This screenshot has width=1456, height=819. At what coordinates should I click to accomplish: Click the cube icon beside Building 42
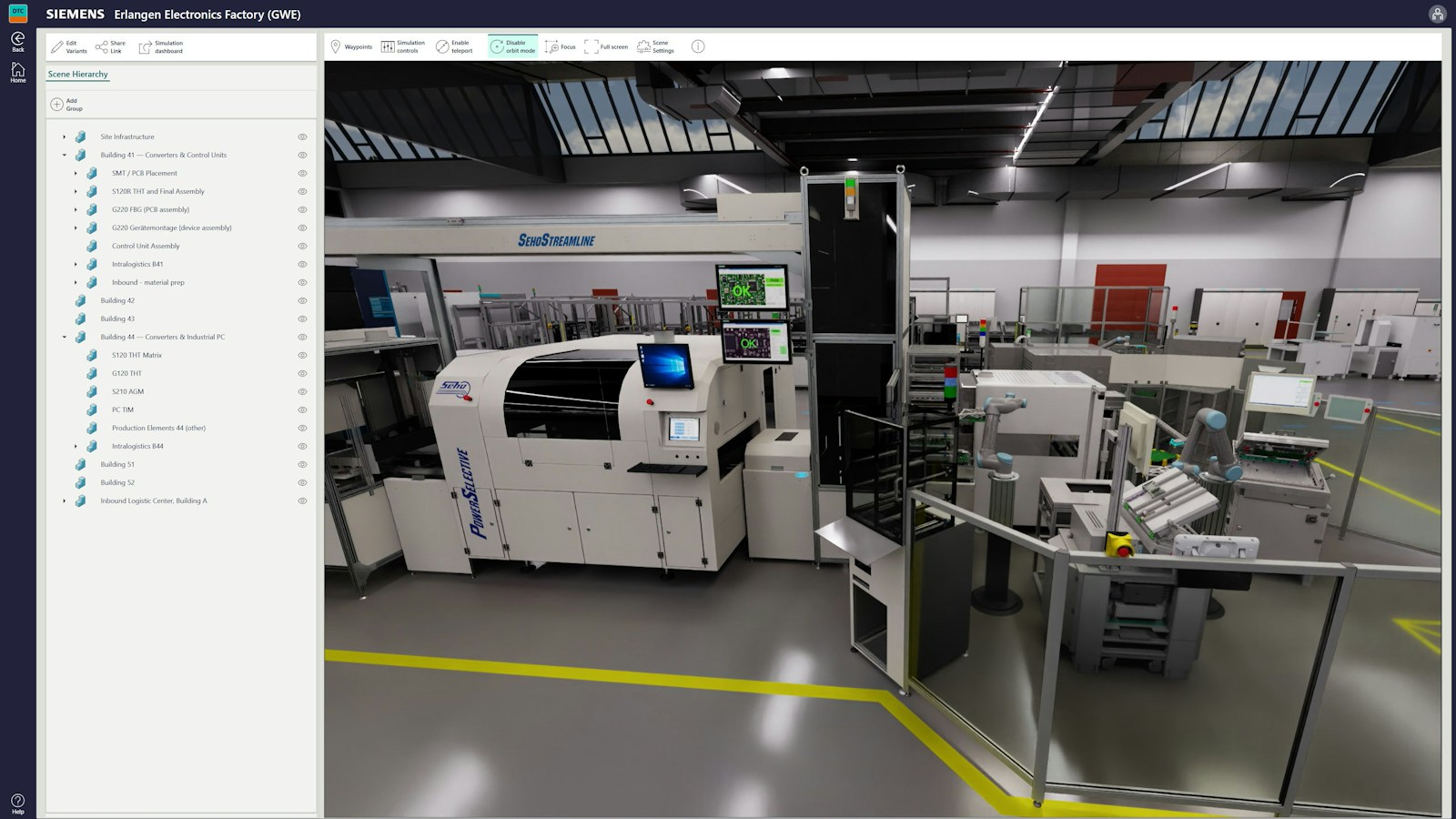[80, 300]
